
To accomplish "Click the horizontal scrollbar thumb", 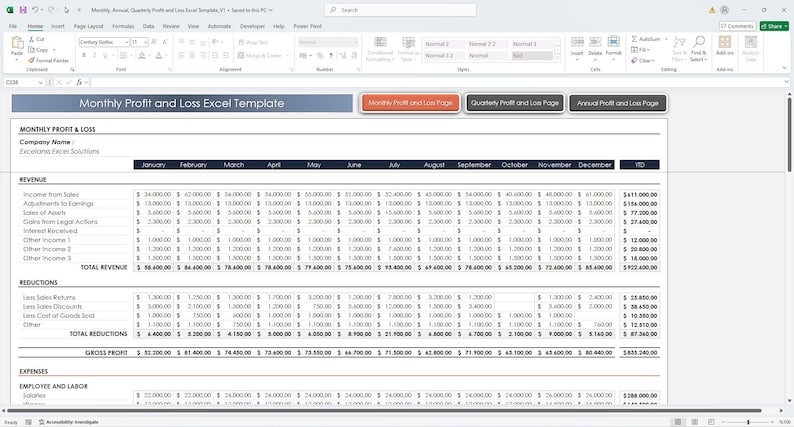I will click(384, 411).
